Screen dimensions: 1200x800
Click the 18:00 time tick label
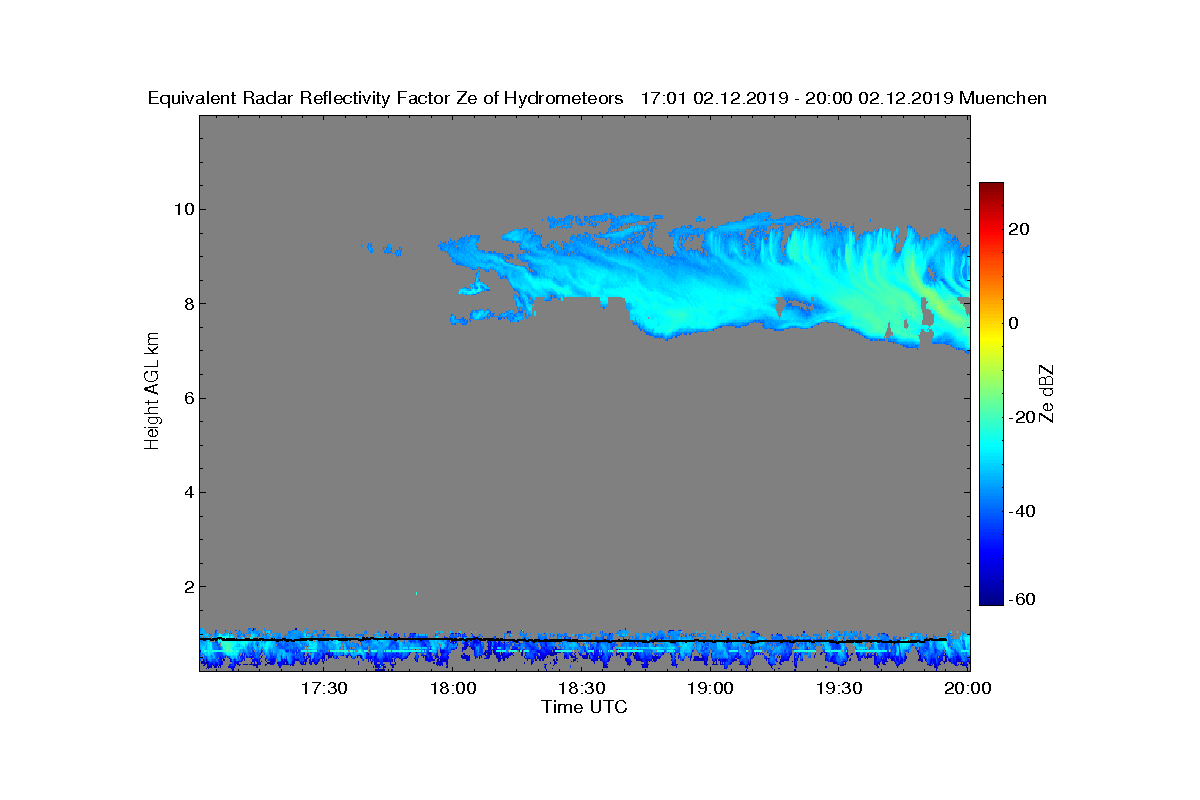coord(453,689)
